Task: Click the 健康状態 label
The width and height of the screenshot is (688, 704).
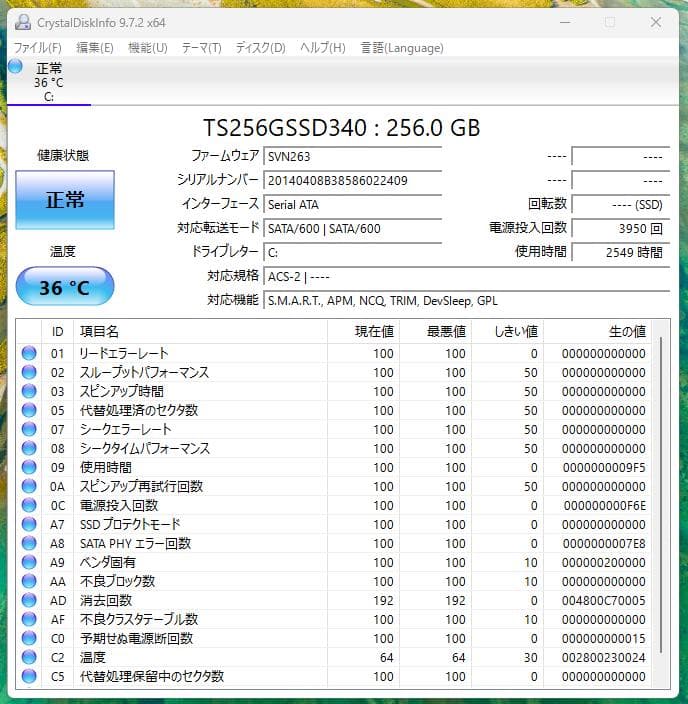Action: tap(63, 155)
